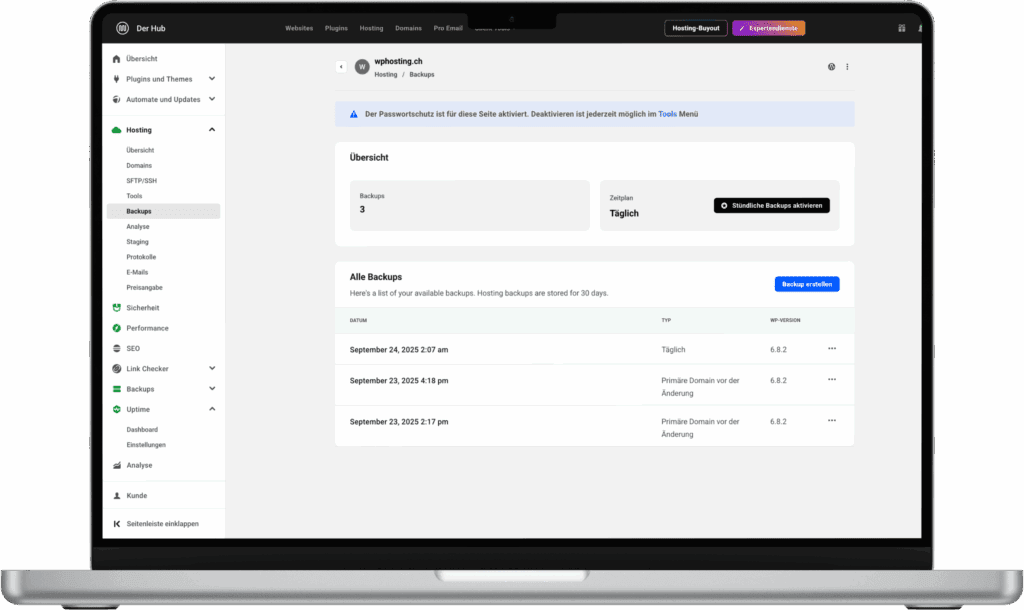Image resolution: width=1024 pixels, height=610 pixels.
Task: Open the Analyse chart icon
Action: pos(116,465)
